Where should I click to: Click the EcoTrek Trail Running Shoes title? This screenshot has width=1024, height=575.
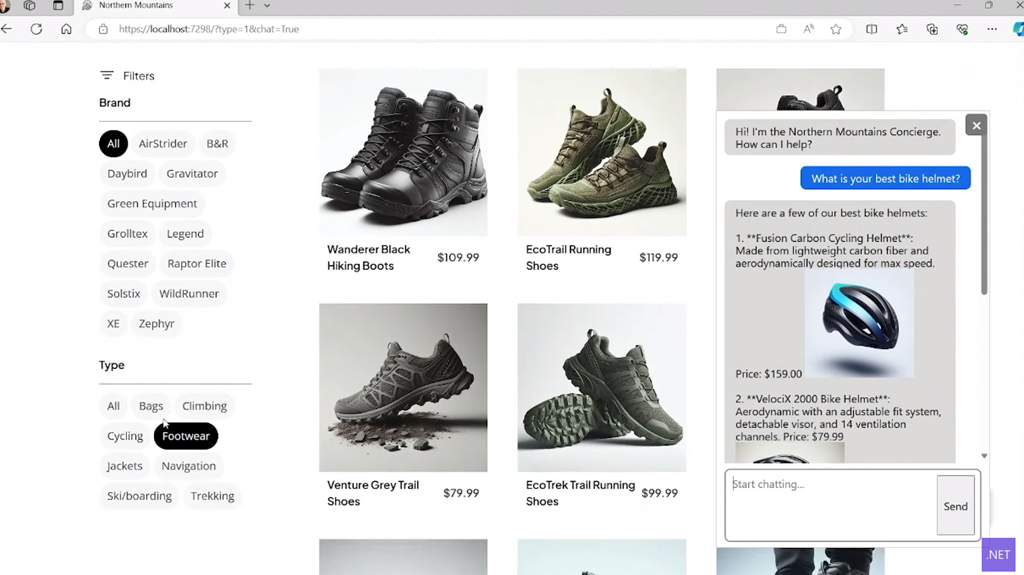pos(581,493)
